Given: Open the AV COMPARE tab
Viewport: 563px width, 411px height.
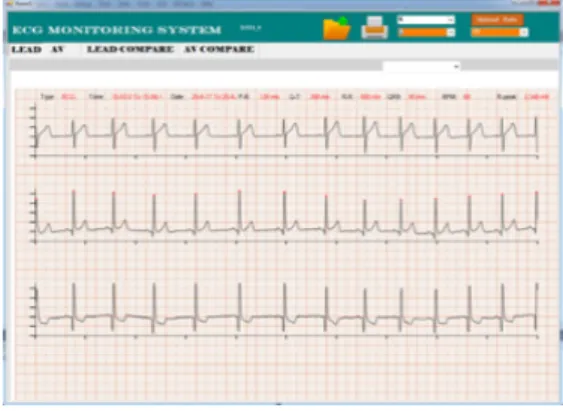Looking at the screenshot, I should [x=219, y=50].
